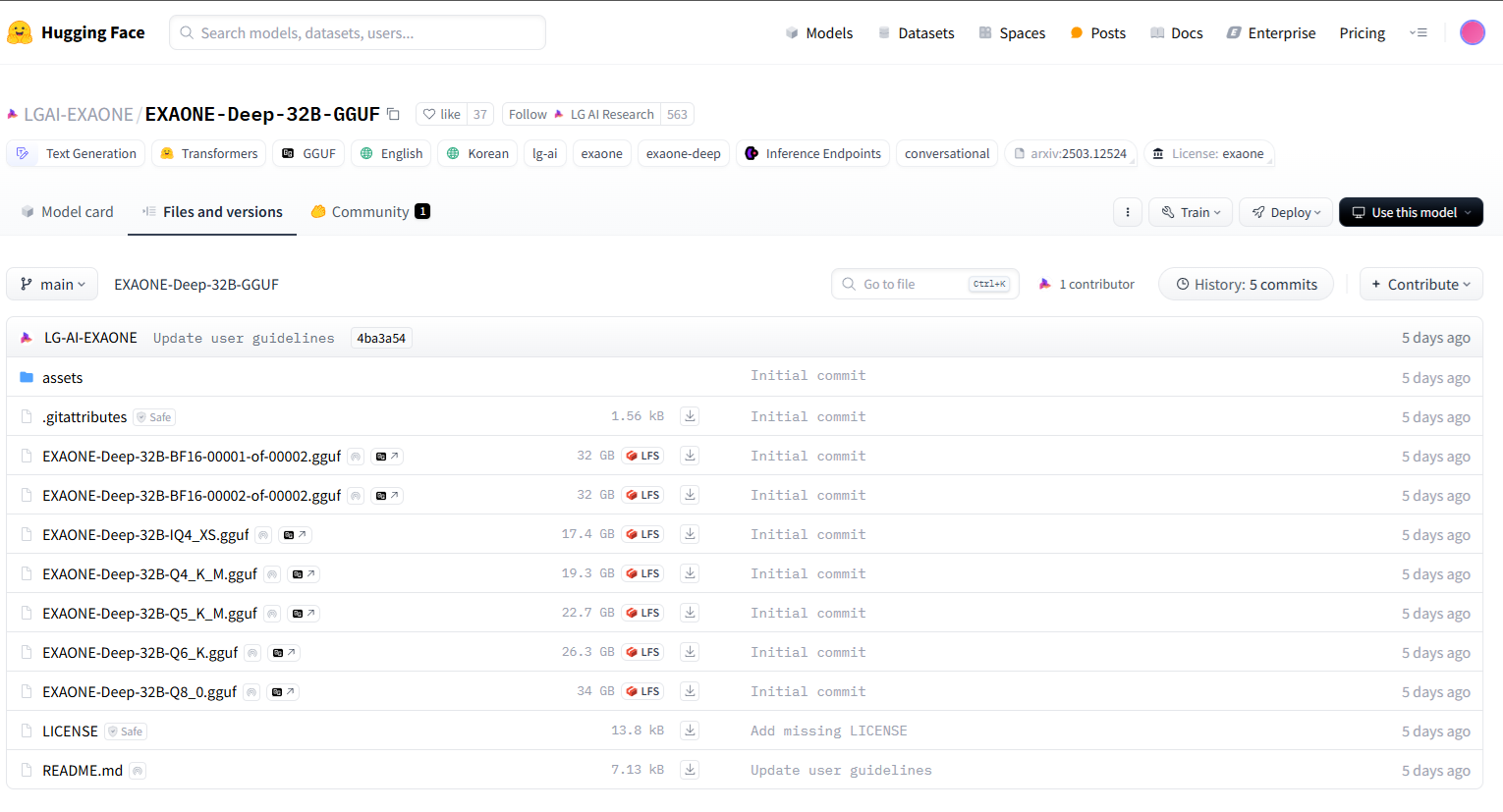Download the README.md file
The width and height of the screenshot is (1503, 812).
[691, 770]
